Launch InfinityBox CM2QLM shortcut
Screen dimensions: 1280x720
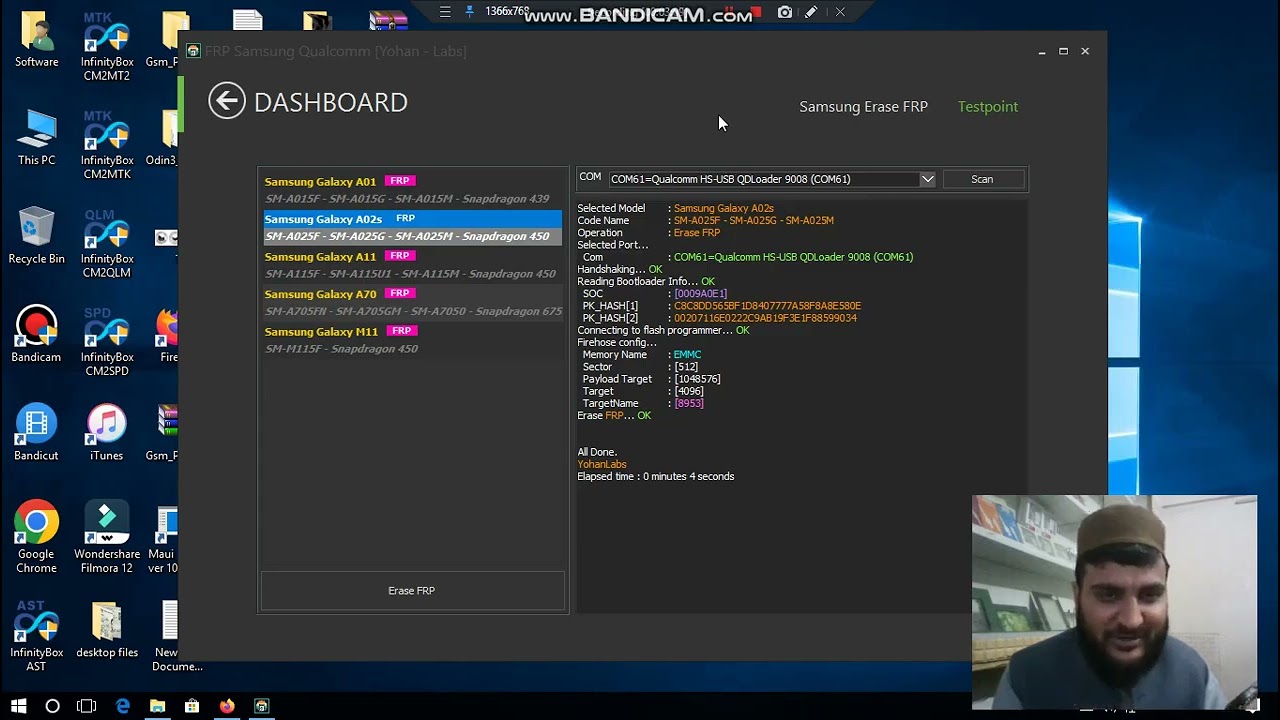coord(106,243)
